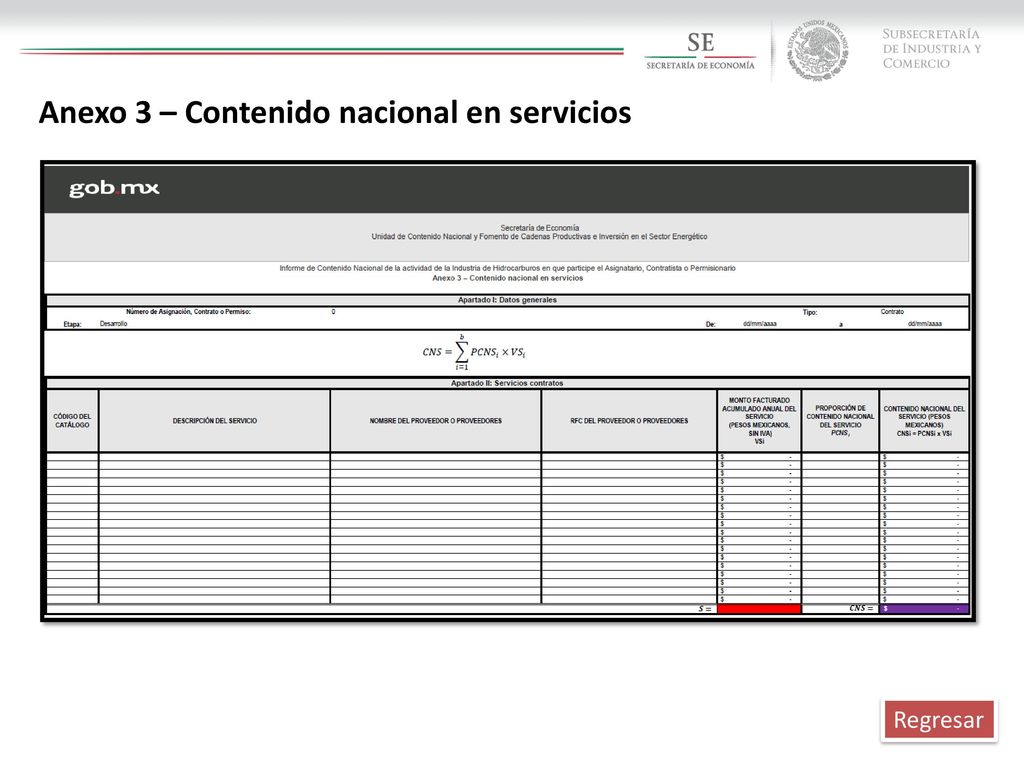Click the 'Contenido nacional del servicio' column header
This screenshot has width=1024, height=768.
(924, 421)
